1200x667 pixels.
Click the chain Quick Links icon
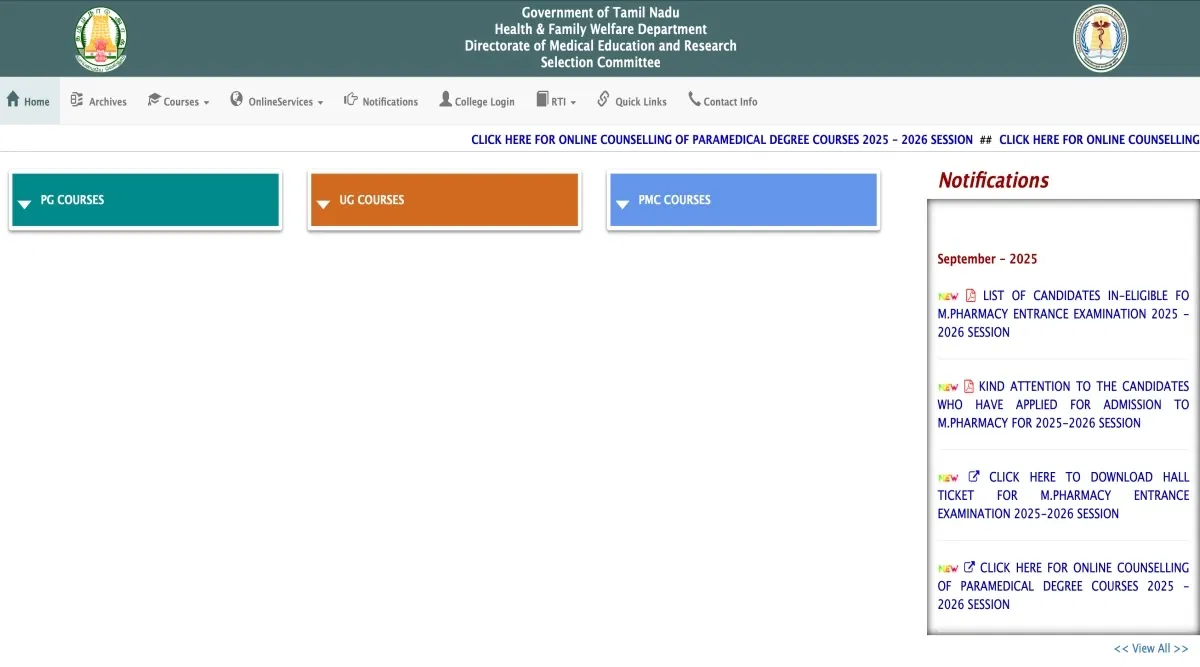603,99
